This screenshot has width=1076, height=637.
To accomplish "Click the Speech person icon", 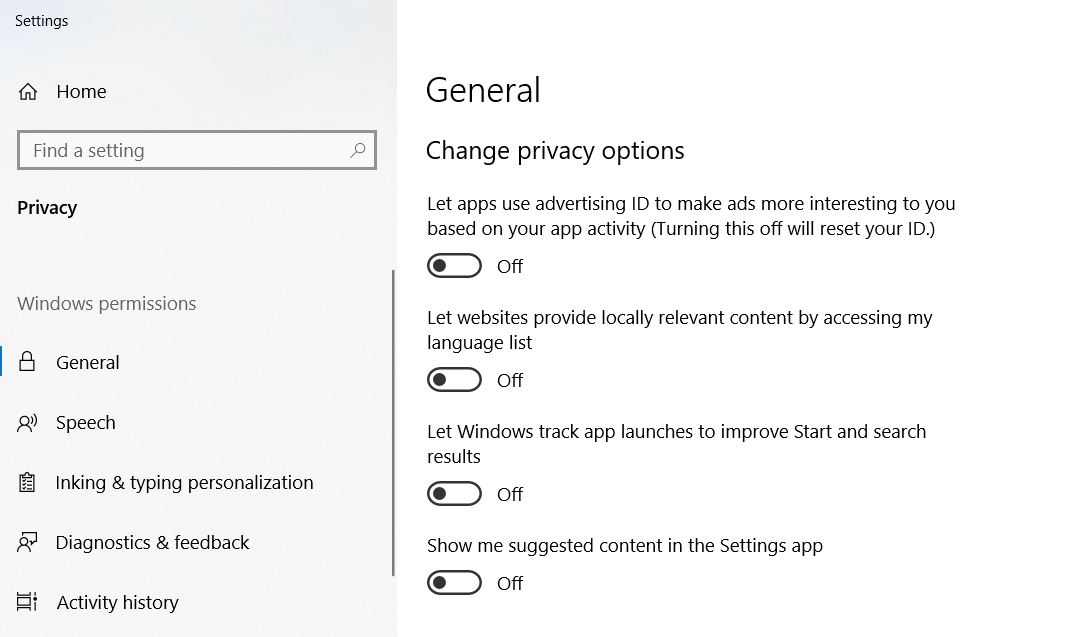I will [28, 423].
